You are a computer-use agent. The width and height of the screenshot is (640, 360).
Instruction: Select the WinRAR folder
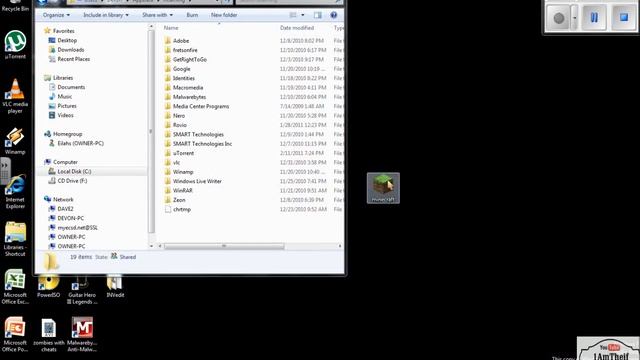182,191
